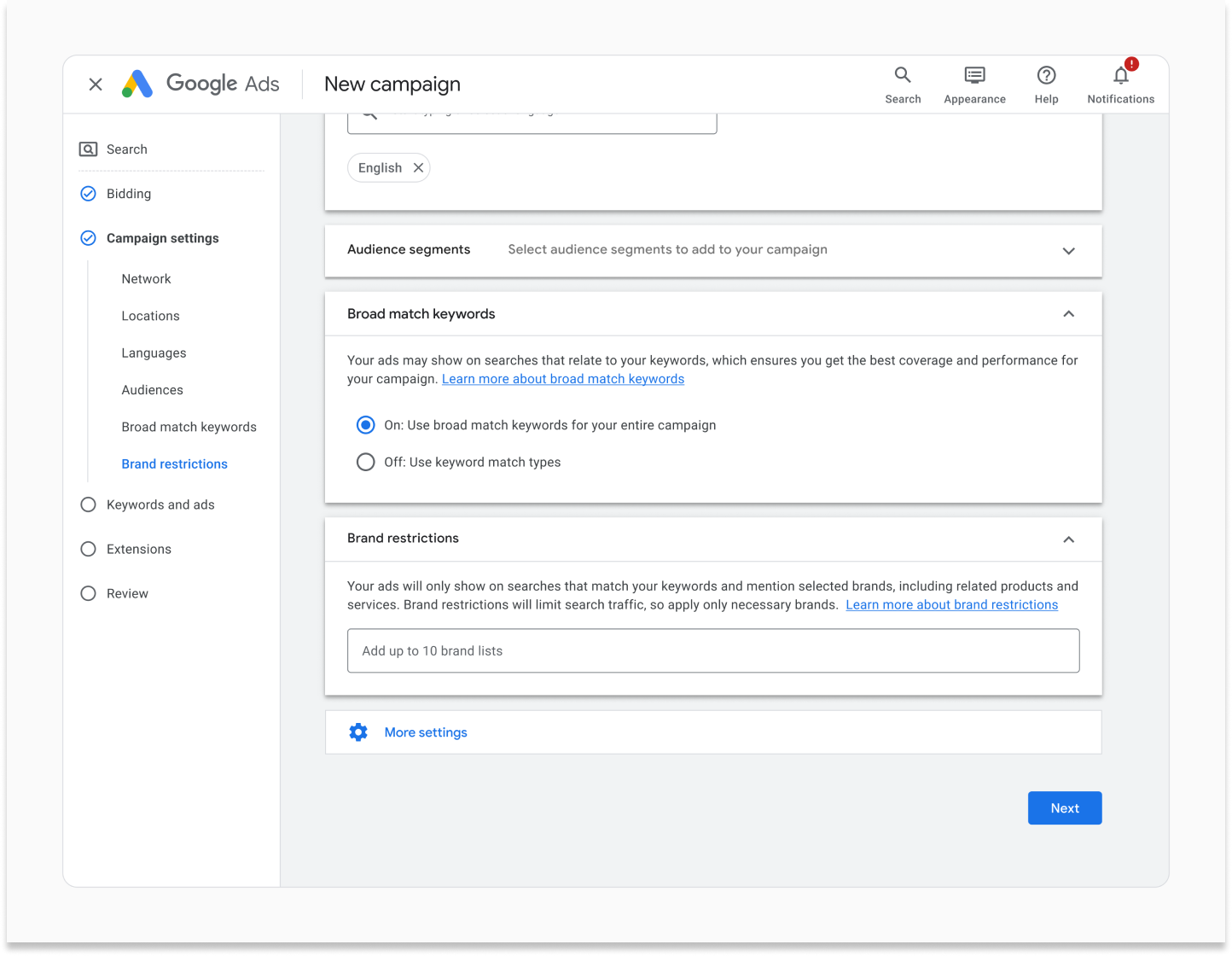Click the Extensions step circle
Image resolution: width=1232 pixels, height=956 pixels.
tap(88, 549)
